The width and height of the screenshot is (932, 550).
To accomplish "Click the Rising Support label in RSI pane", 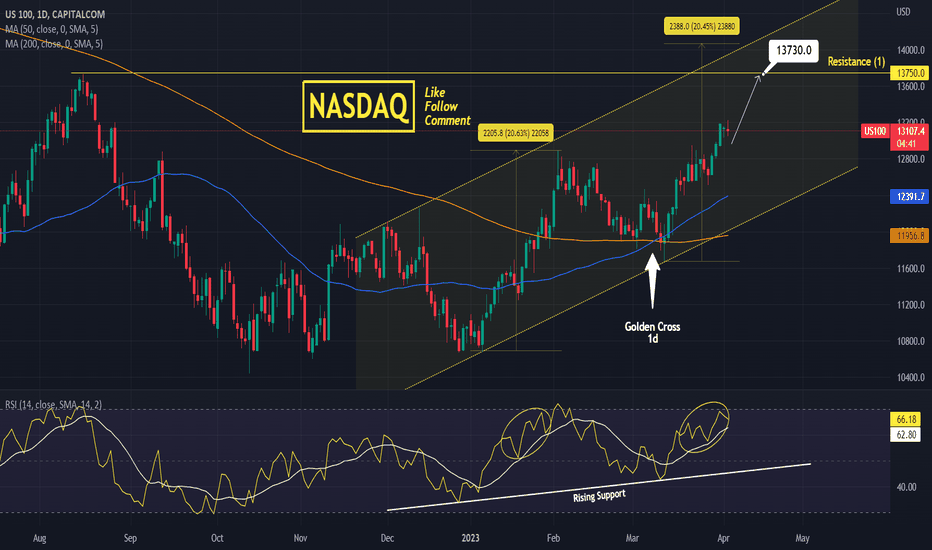I will [x=599, y=496].
